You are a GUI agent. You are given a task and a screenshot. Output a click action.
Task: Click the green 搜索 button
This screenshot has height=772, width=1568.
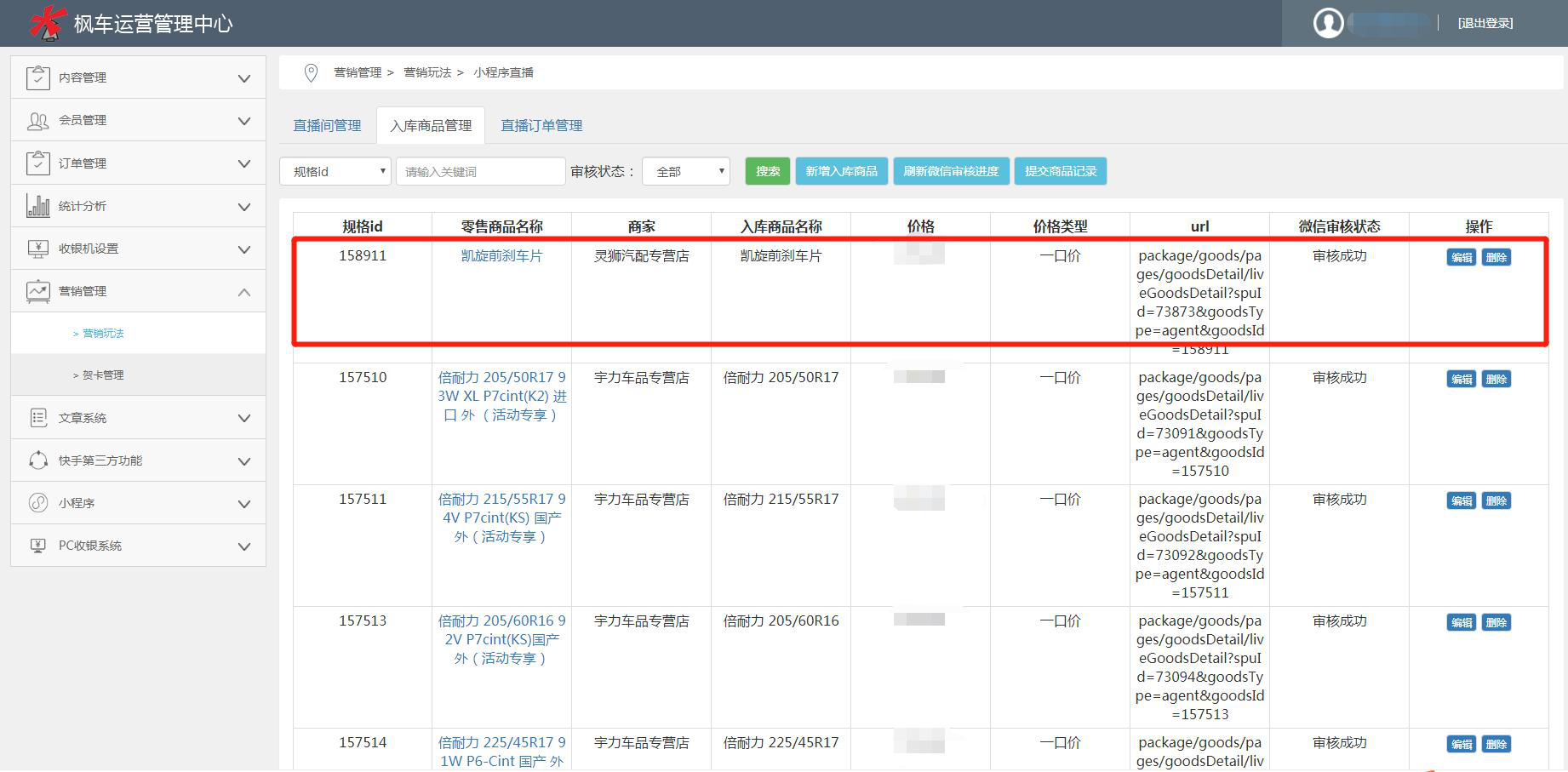[x=768, y=171]
